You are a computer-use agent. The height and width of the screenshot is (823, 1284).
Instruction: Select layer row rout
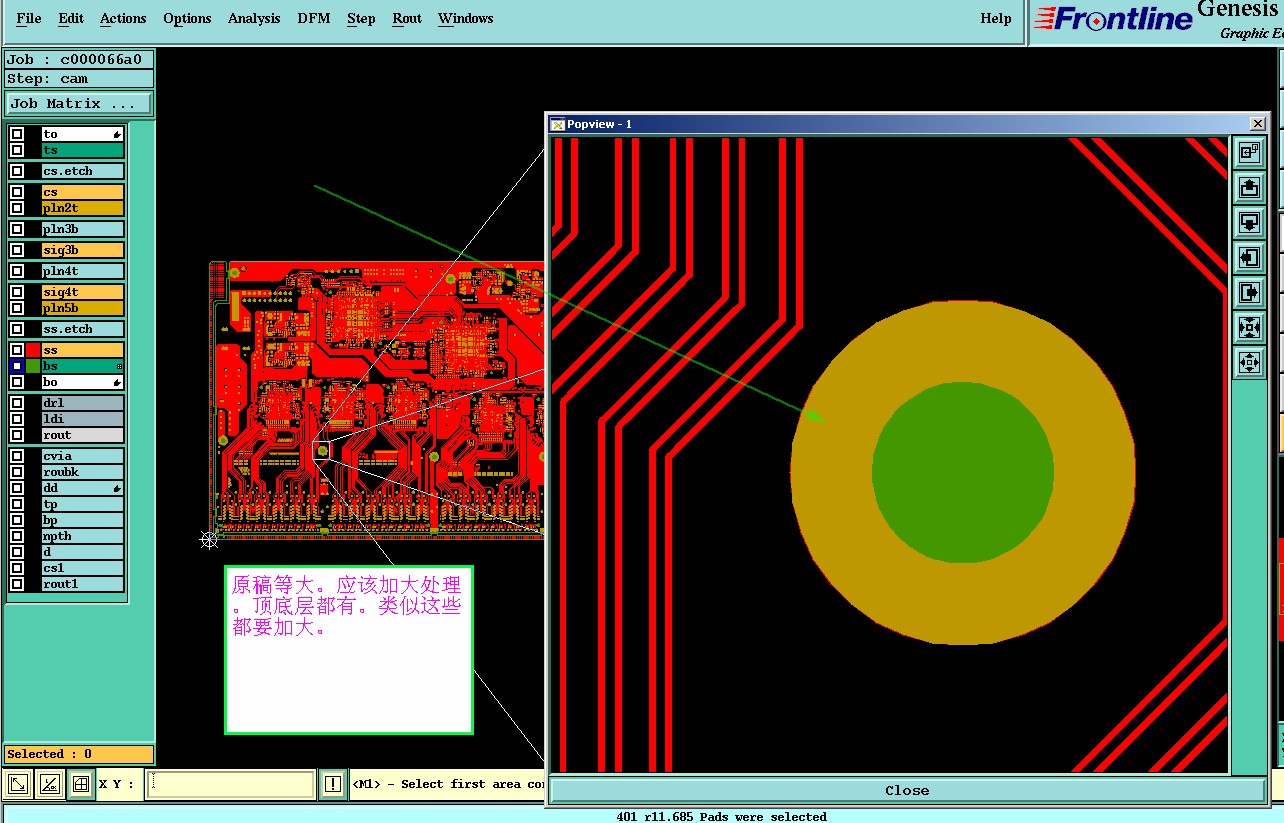pos(83,435)
